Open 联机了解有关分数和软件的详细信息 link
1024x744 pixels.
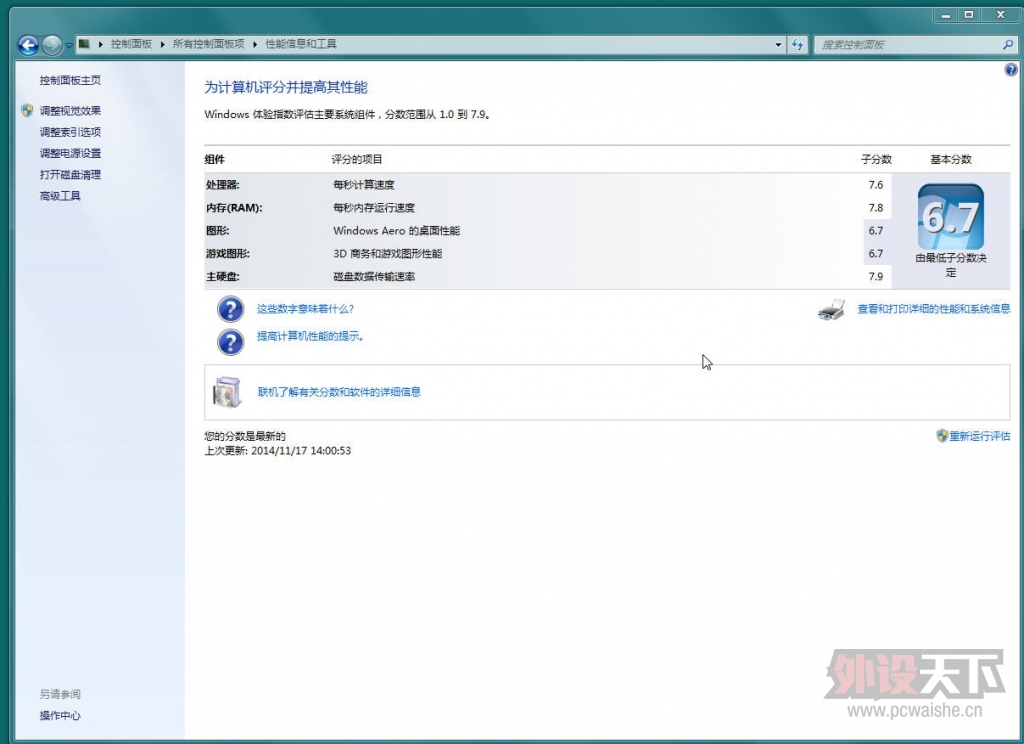point(339,392)
